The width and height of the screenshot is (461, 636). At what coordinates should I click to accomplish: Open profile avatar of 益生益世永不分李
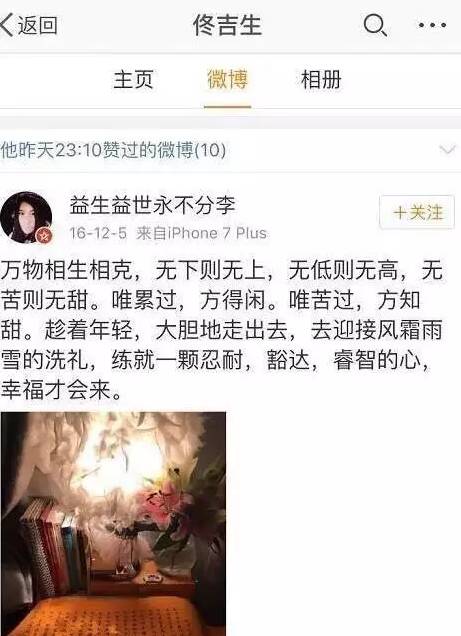tap(26, 217)
